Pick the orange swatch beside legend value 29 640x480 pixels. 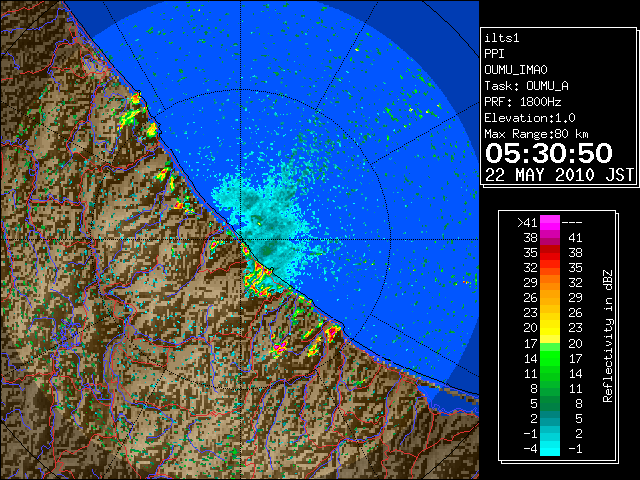pos(550,282)
